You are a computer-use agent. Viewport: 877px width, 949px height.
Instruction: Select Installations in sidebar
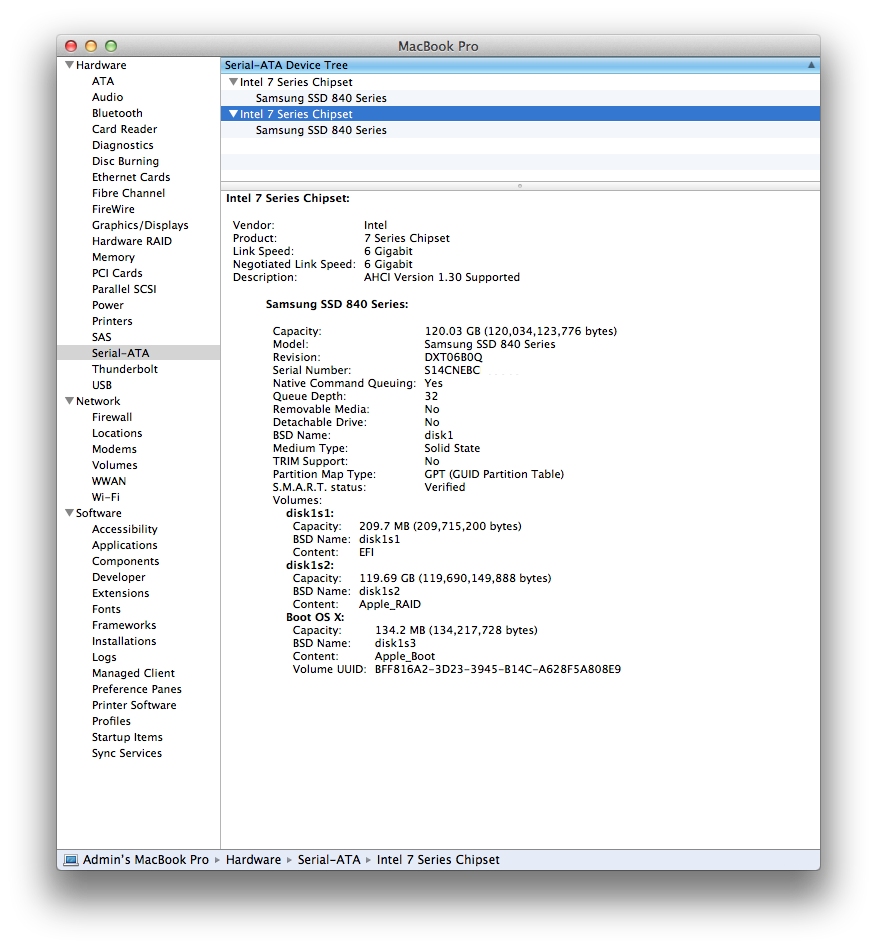coord(124,641)
